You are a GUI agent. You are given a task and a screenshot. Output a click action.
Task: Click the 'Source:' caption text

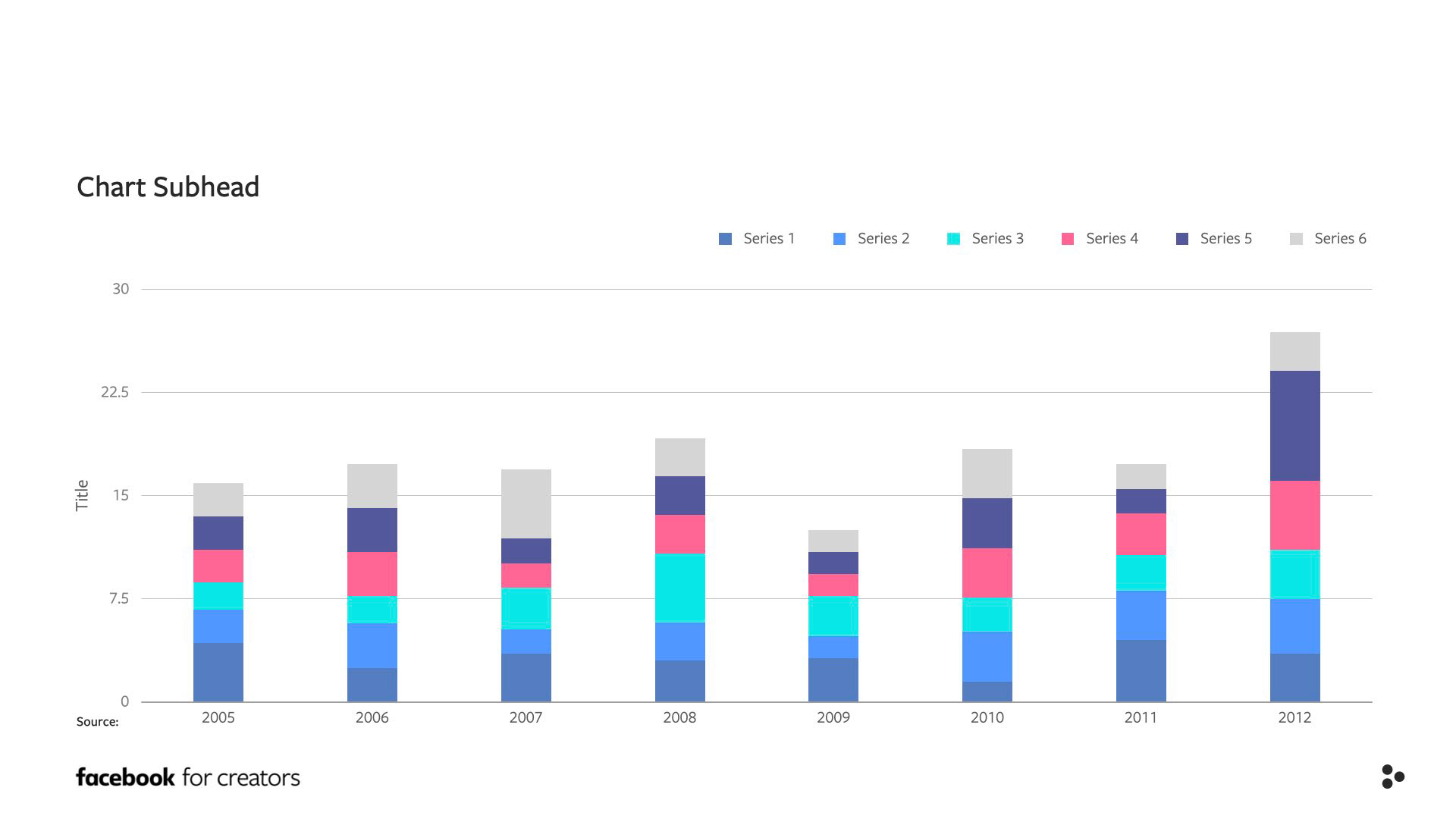(98, 722)
